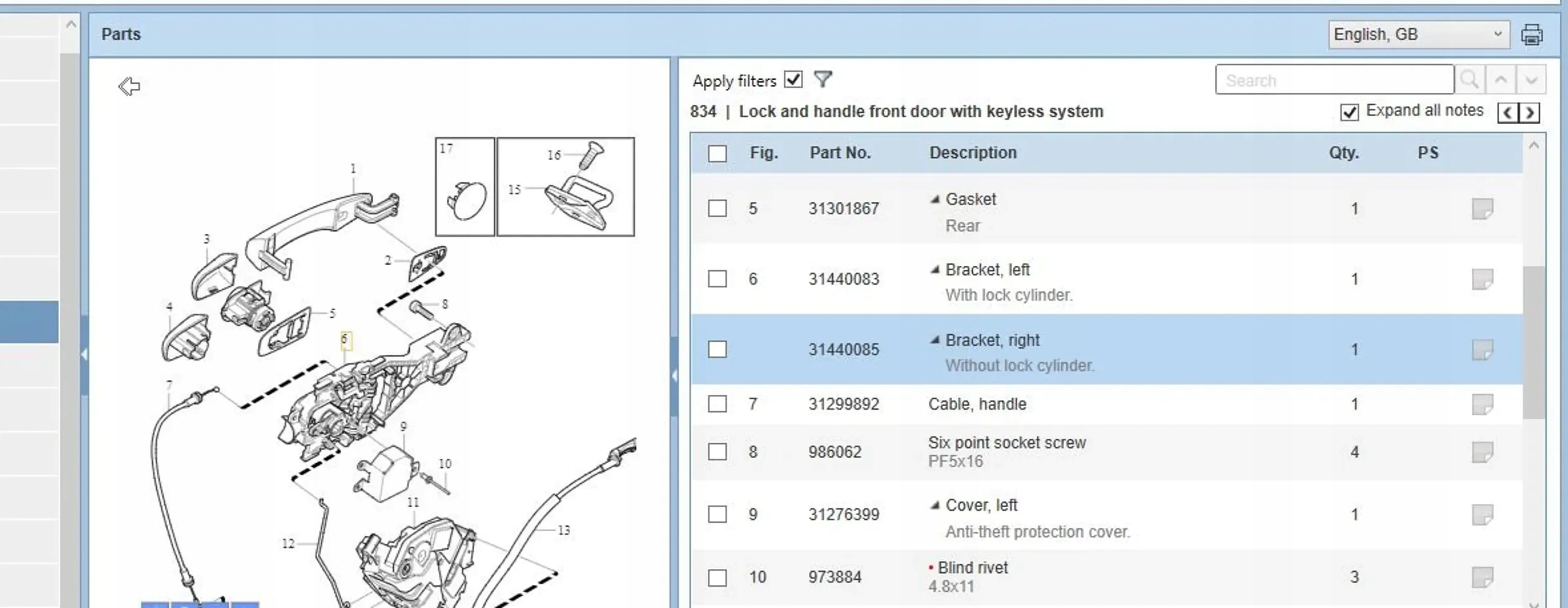Click the left sidebar scroll up arrow

pos(71,25)
